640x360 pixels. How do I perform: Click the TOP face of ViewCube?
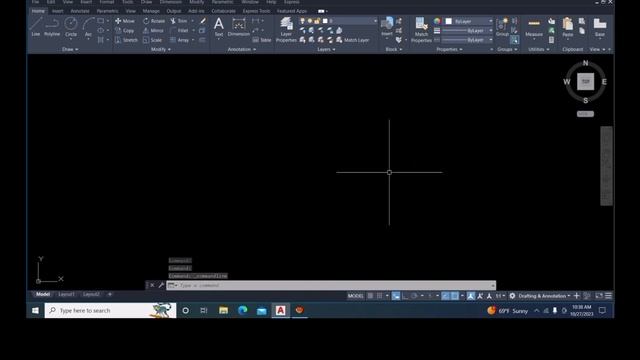pyautogui.click(x=585, y=82)
